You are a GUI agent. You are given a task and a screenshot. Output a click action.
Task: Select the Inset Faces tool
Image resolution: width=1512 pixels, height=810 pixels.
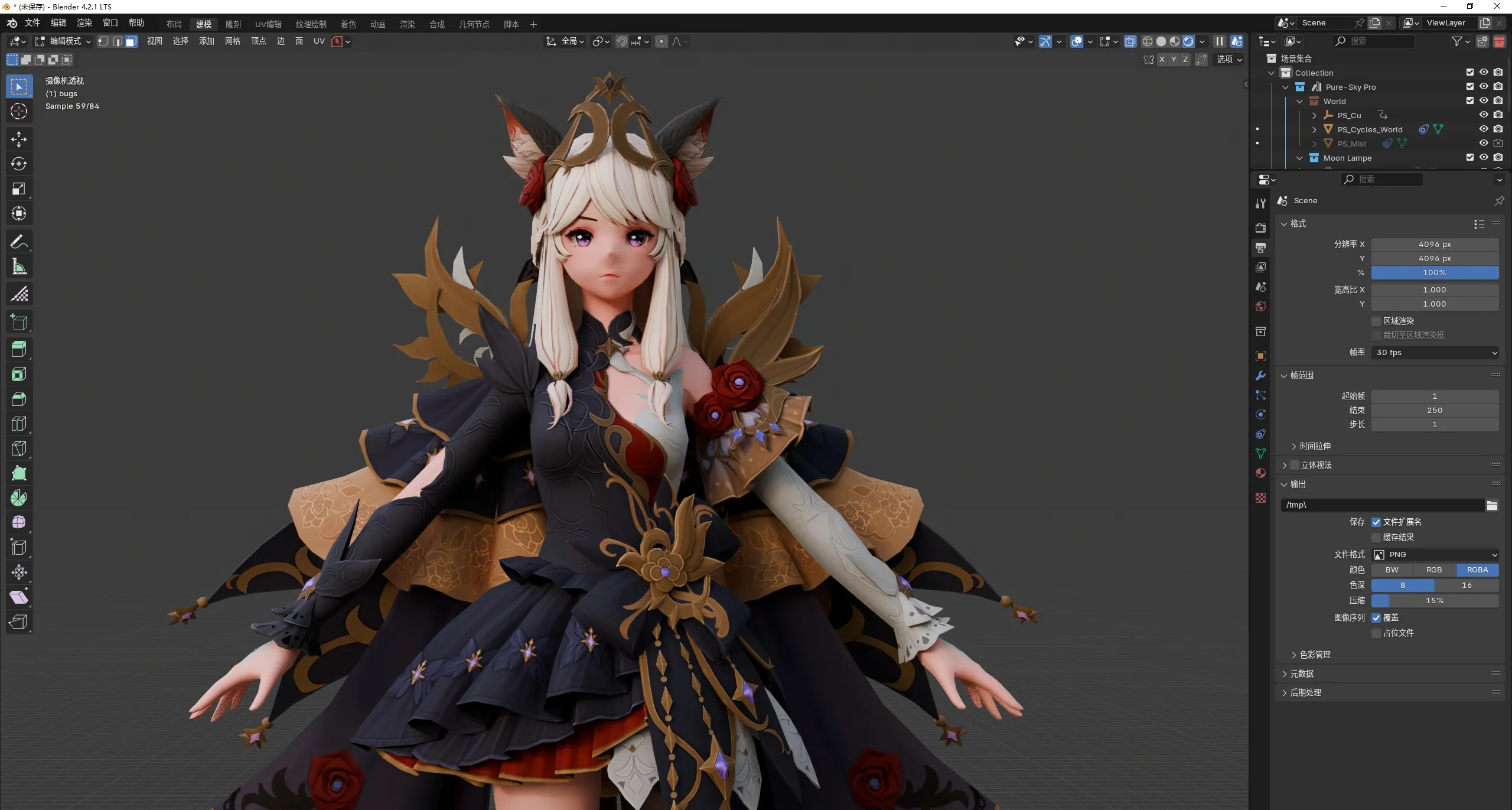(x=19, y=375)
